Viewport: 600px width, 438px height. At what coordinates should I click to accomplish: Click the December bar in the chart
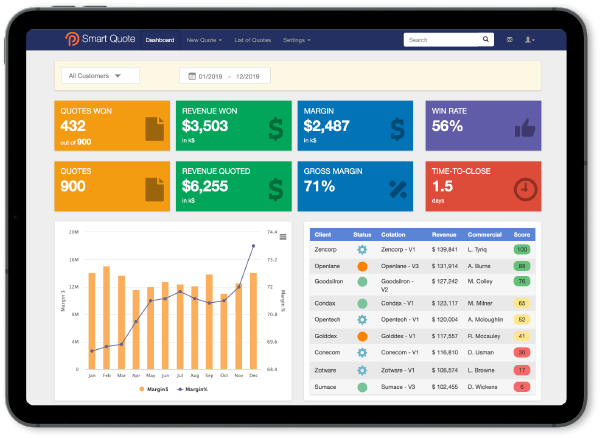[x=253, y=321]
